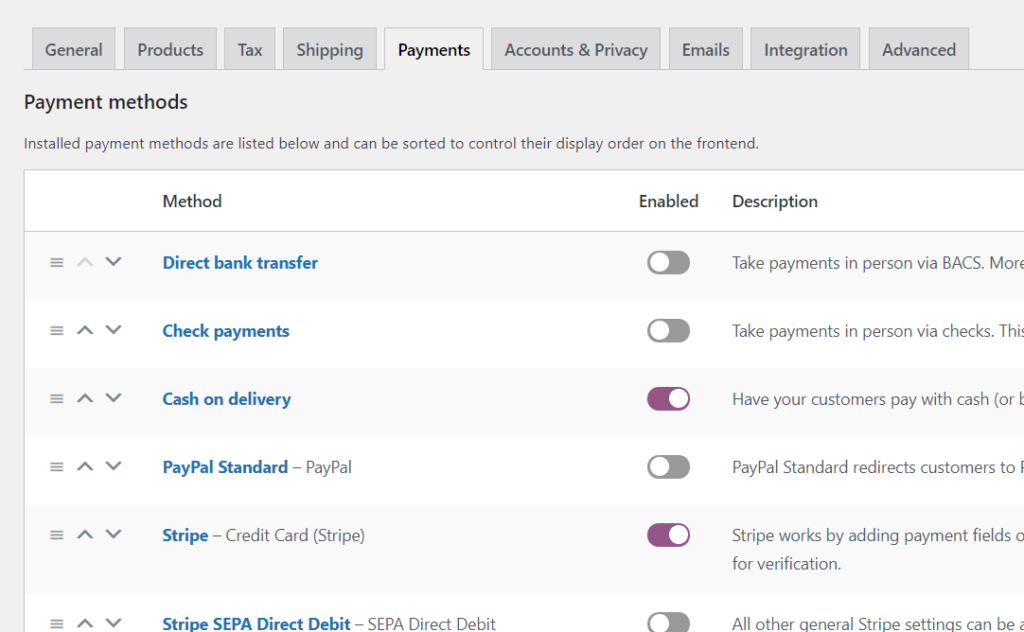The height and width of the screenshot is (632, 1024).
Task: Move Stripe up using the up arrow
Action: click(85, 534)
